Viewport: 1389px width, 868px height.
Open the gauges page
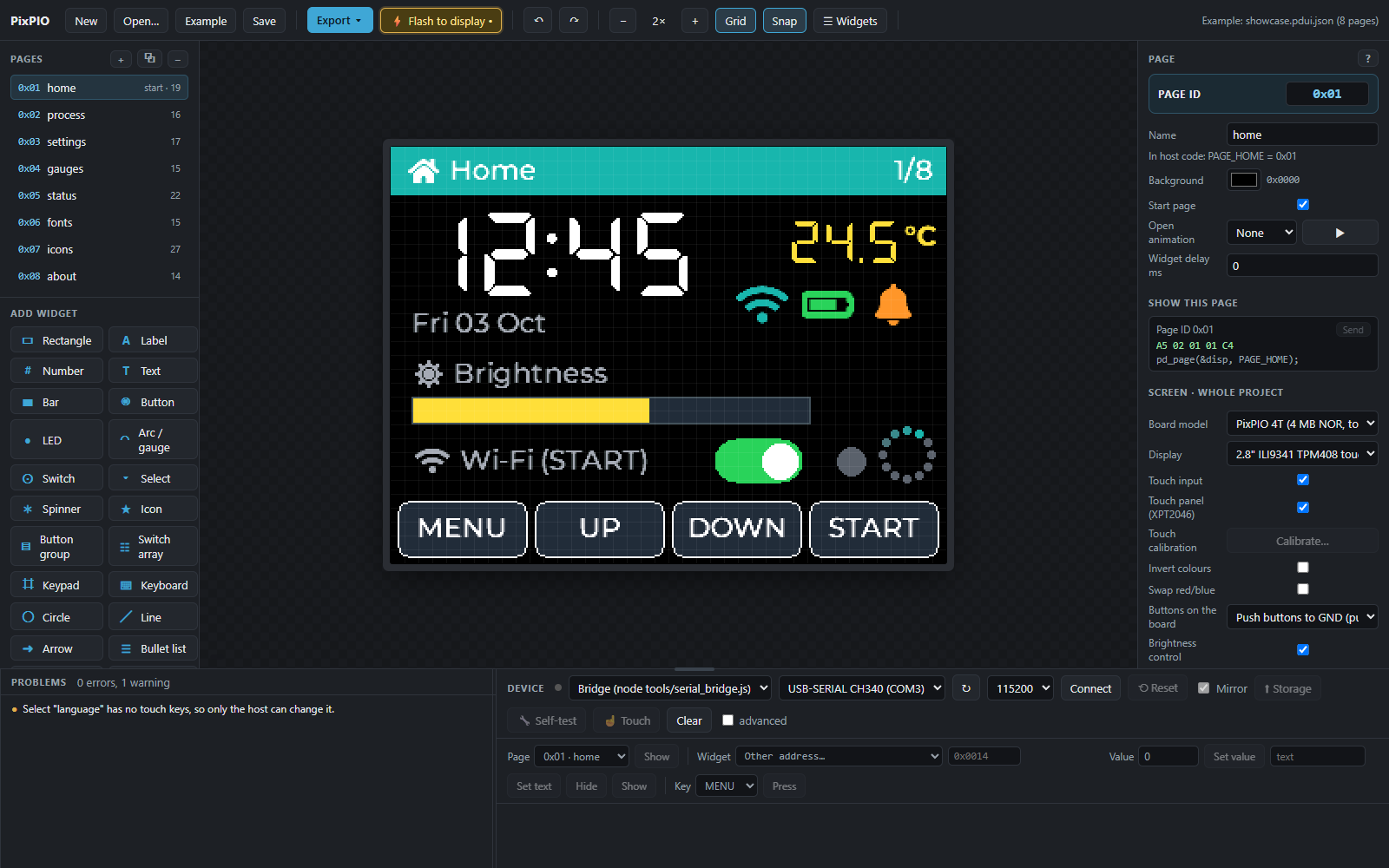click(99, 168)
